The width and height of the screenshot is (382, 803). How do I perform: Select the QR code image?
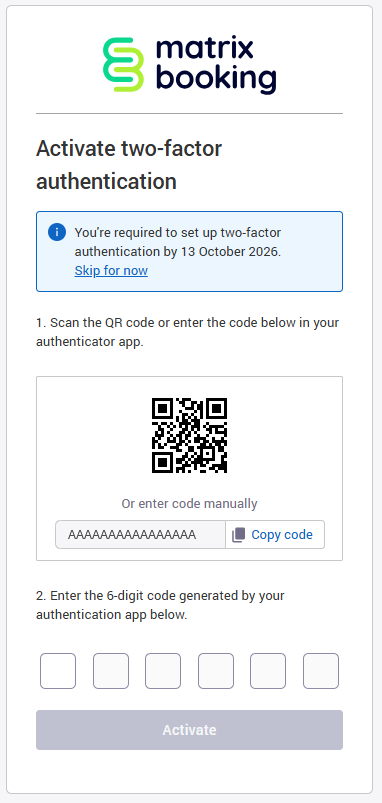click(189, 435)
